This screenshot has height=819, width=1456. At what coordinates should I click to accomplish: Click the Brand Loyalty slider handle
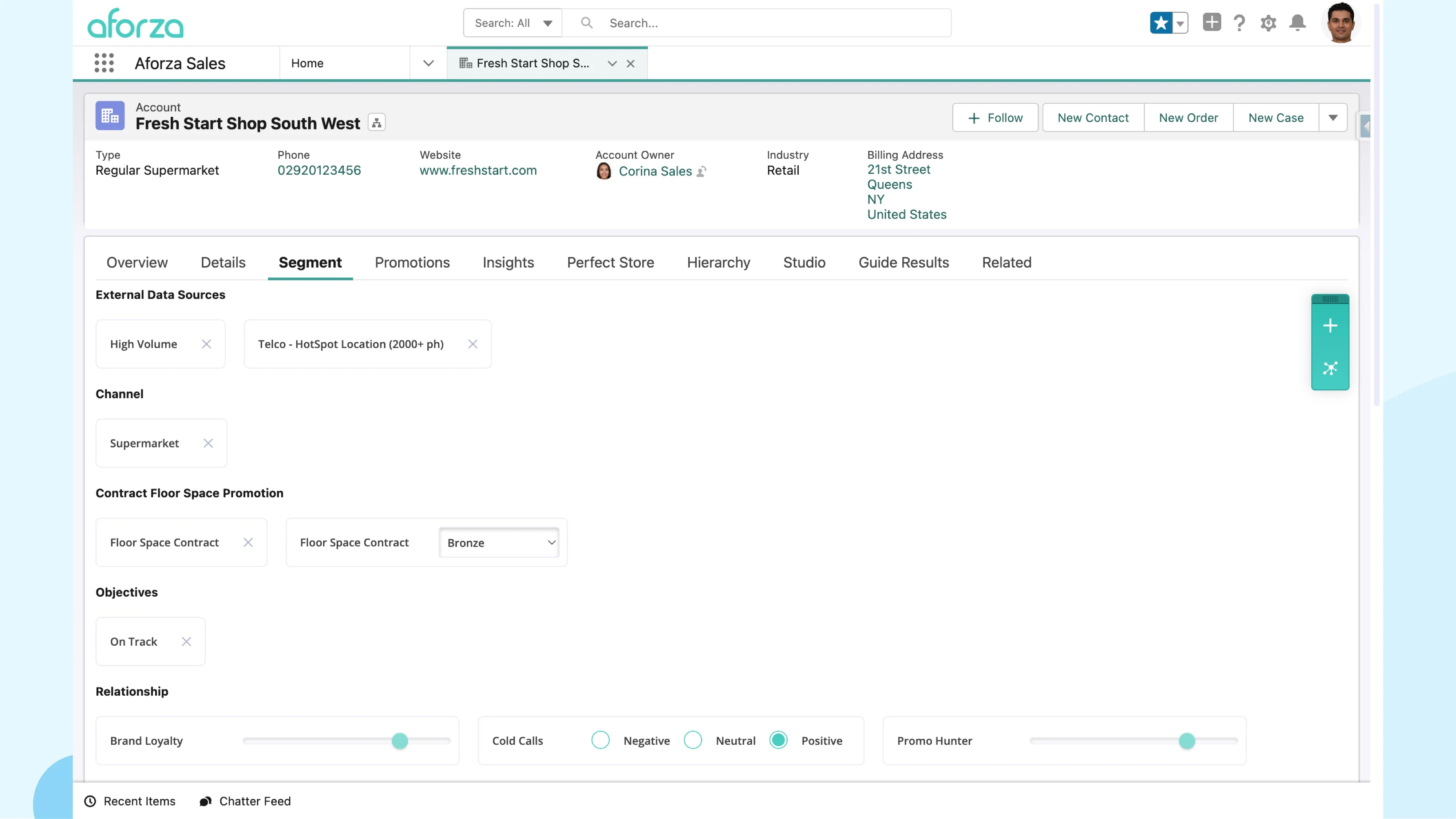pos(400,741)
